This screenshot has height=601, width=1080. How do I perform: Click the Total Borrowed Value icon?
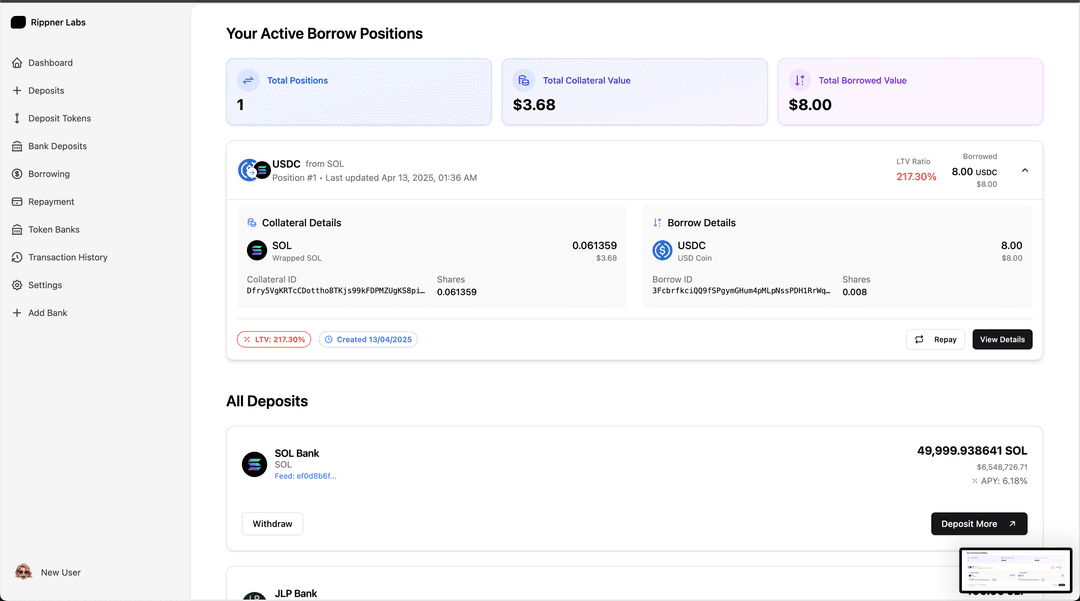799,80
